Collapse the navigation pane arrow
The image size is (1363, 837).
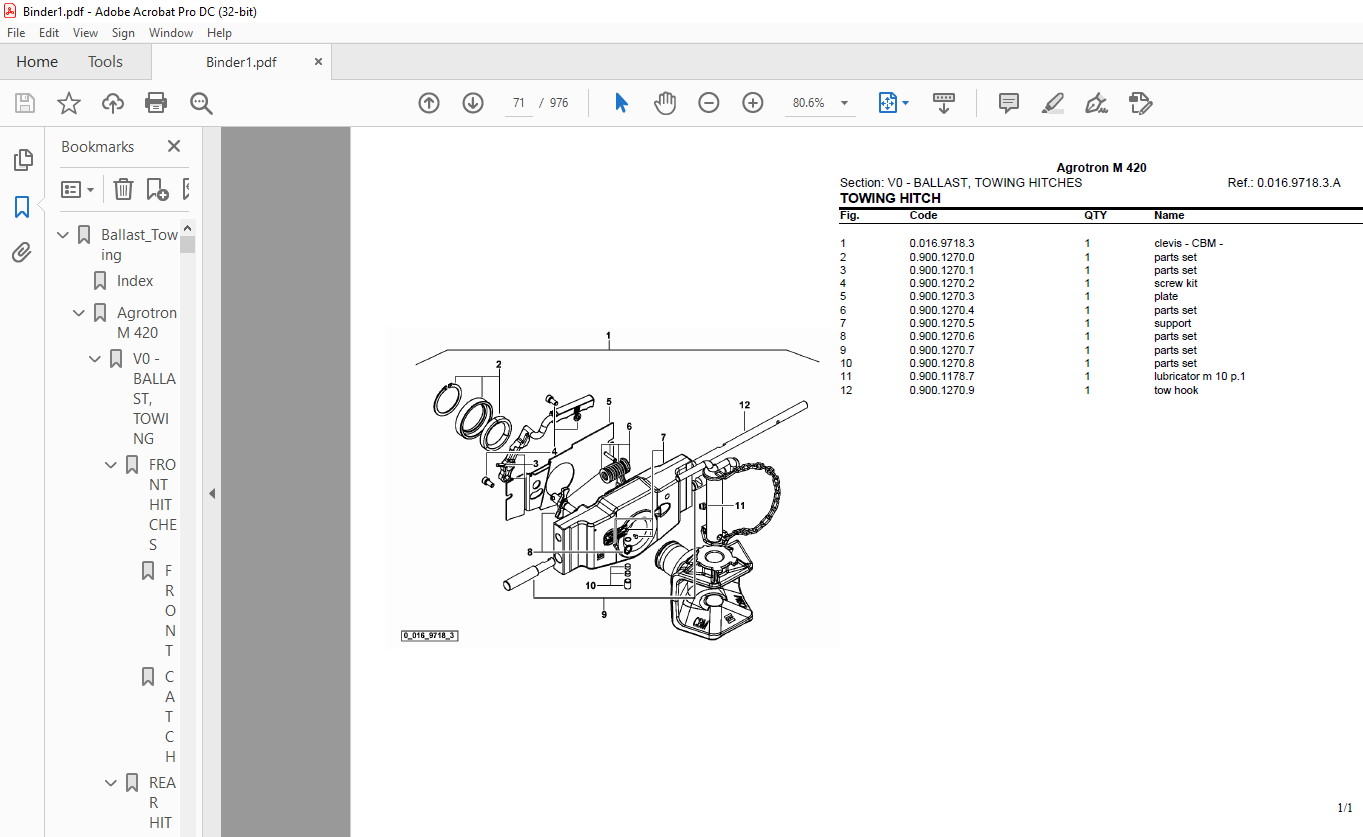(212, 493)
